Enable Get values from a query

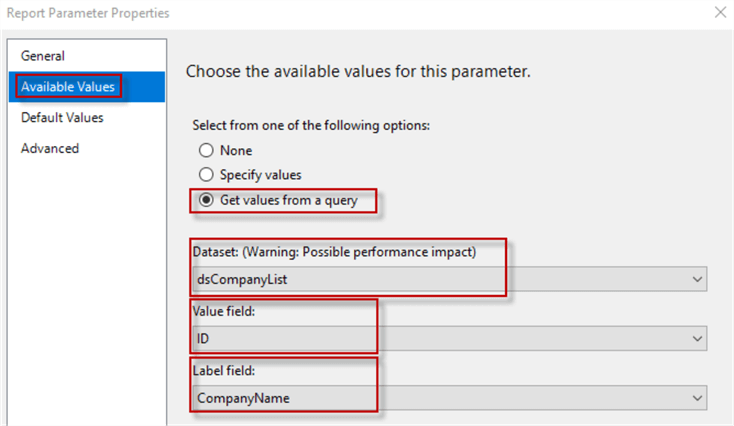coord(206,200)
